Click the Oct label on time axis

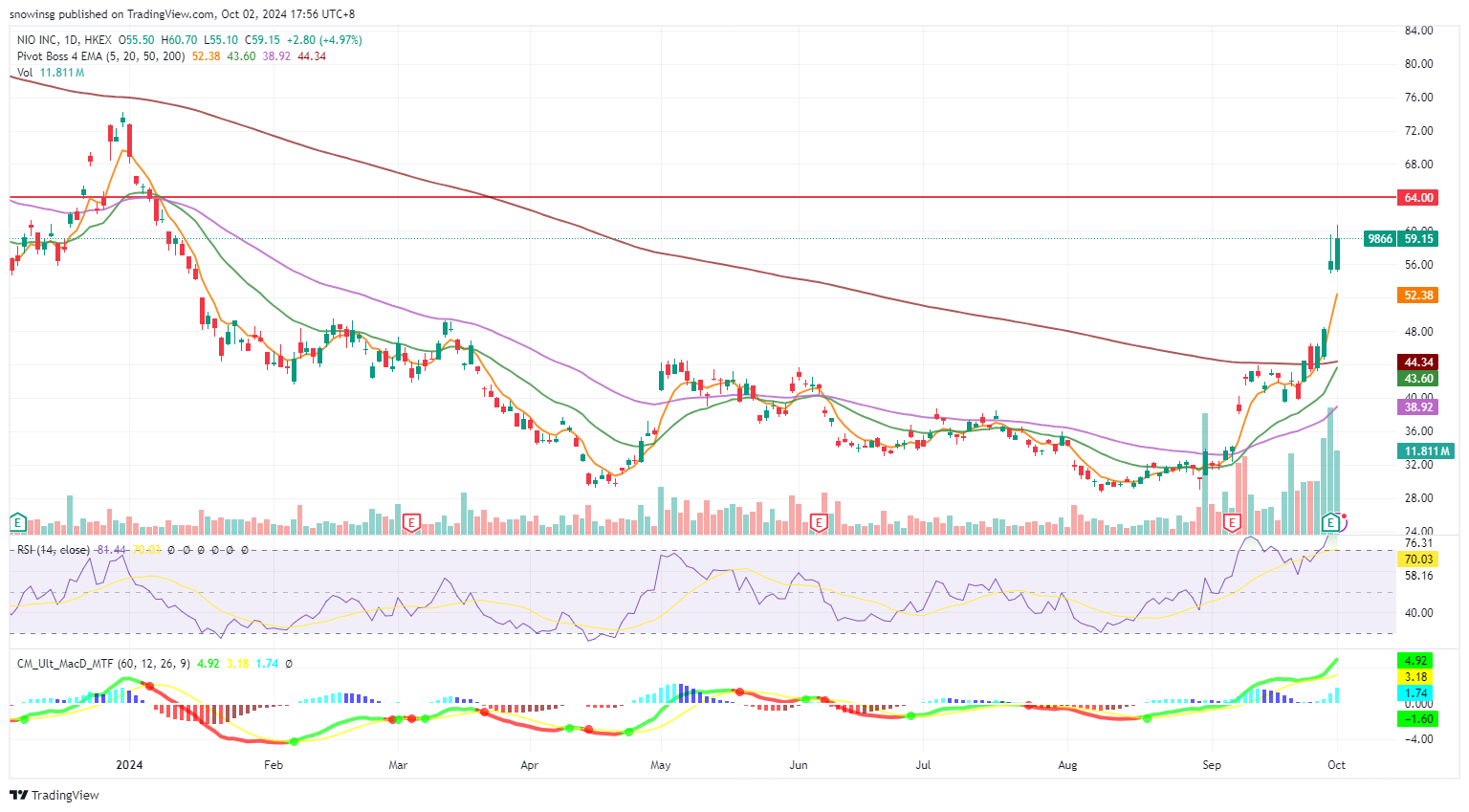click(x=1336, y=765)
